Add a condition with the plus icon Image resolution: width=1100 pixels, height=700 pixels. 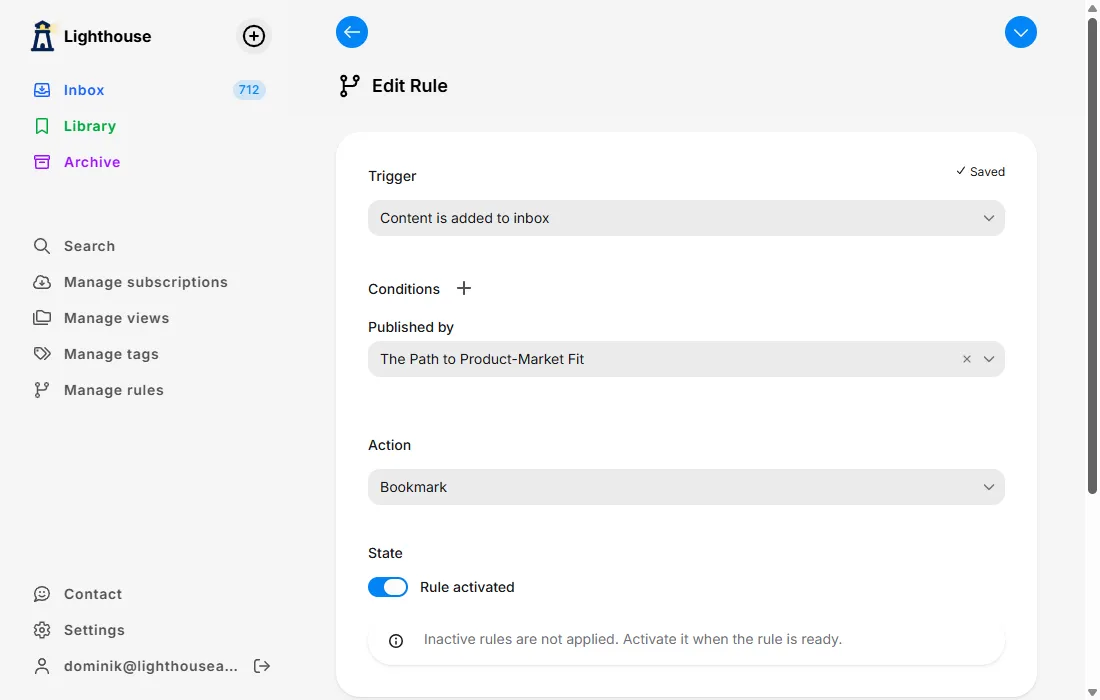(464, 288)
